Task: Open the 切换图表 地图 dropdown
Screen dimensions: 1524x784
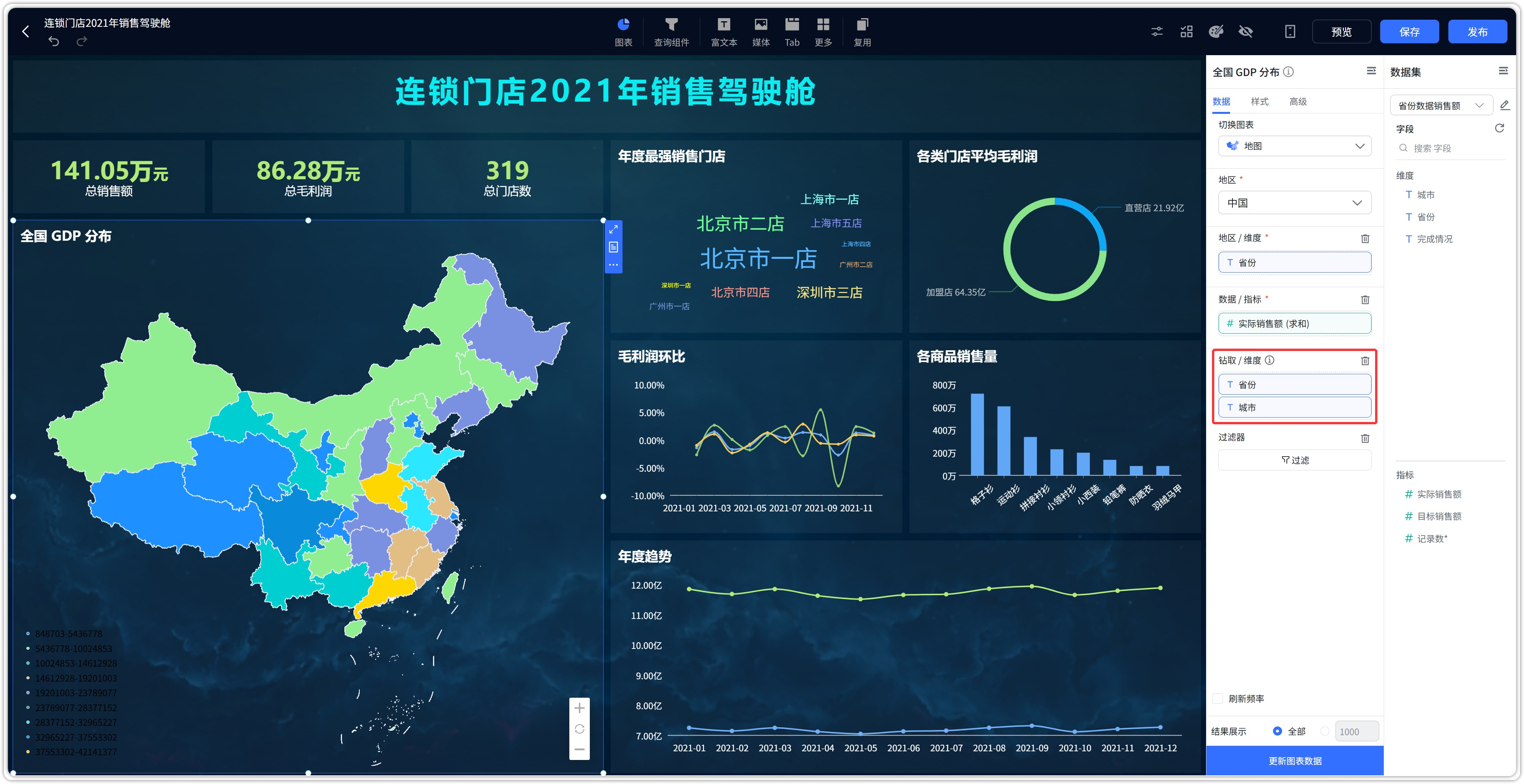Action: pyautogui.click(x=1294, y=146)
